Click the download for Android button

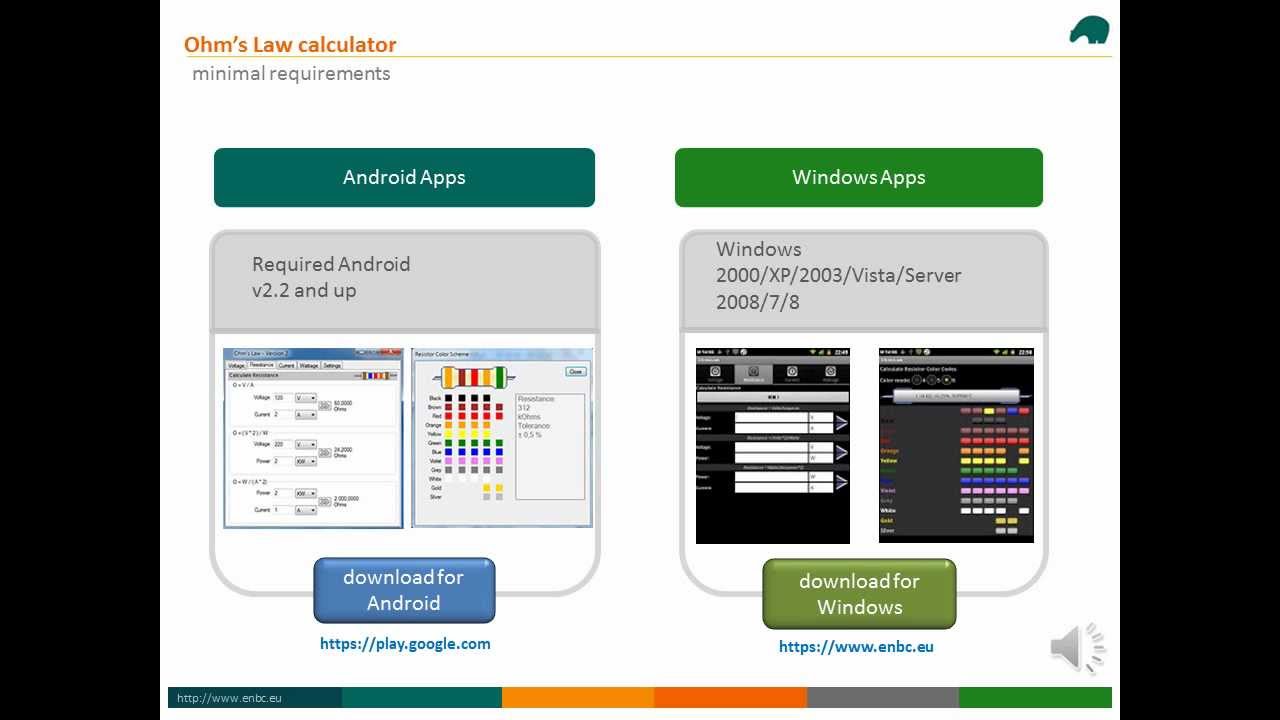tap(404, 590)
